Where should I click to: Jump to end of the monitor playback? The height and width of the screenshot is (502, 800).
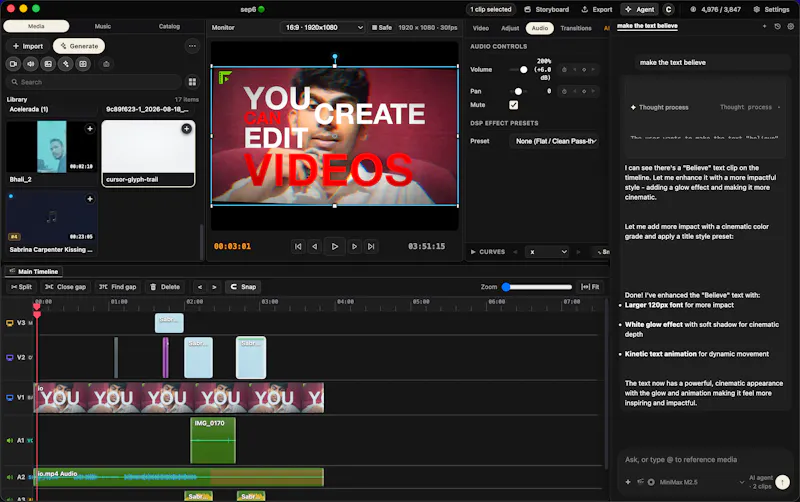pyautogui.click(x=371, y=246)
